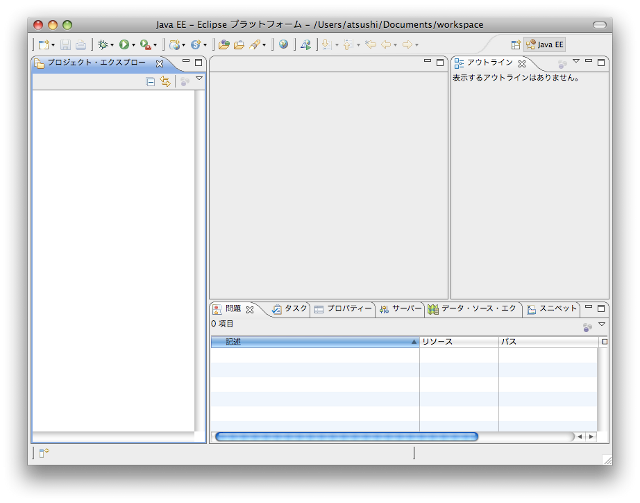The width and height of the screenshot is (640, 503).
Task: Sort by the リソース column header
Action: click(458, 342)
